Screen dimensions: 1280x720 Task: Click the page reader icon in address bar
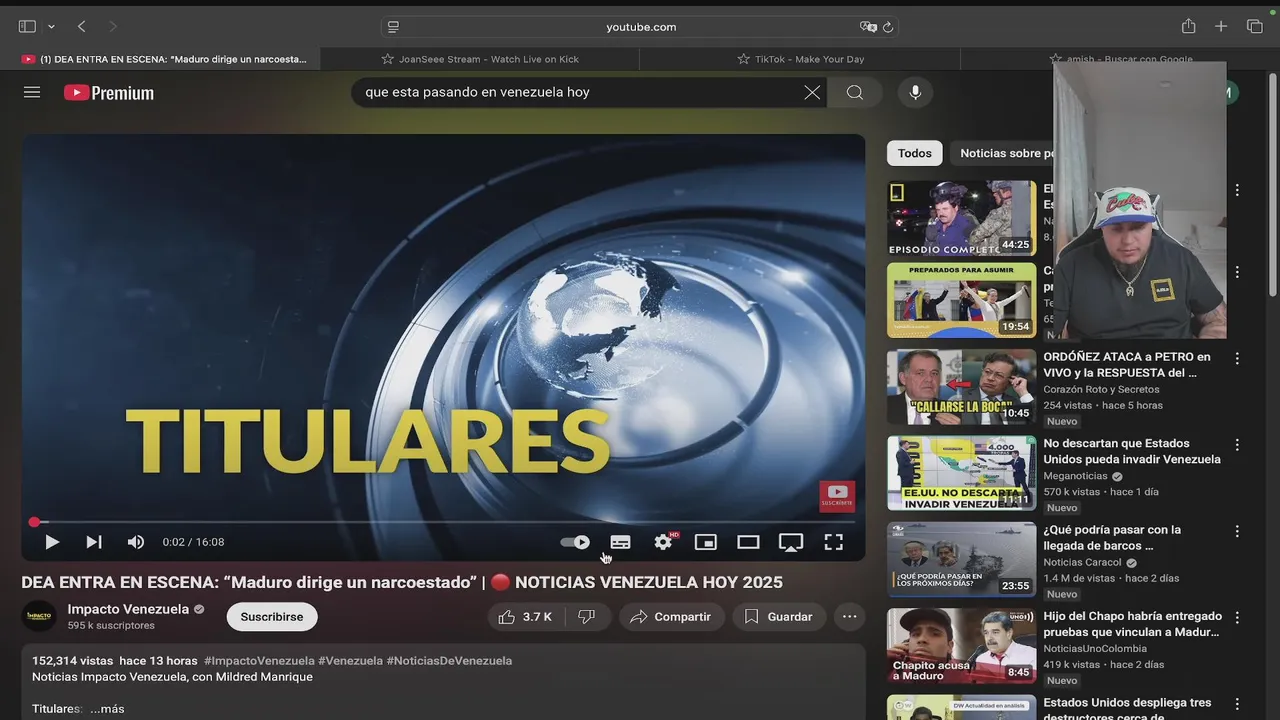(x=393, y=27)
